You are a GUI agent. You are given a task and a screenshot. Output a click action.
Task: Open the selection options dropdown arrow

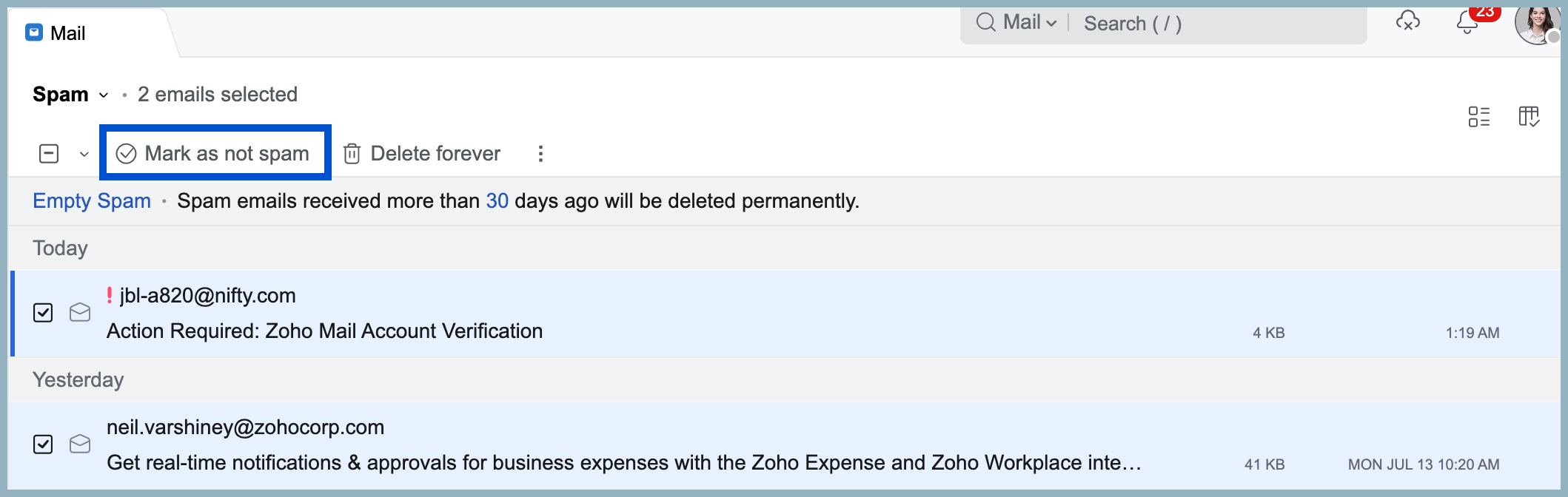(84, 154)
